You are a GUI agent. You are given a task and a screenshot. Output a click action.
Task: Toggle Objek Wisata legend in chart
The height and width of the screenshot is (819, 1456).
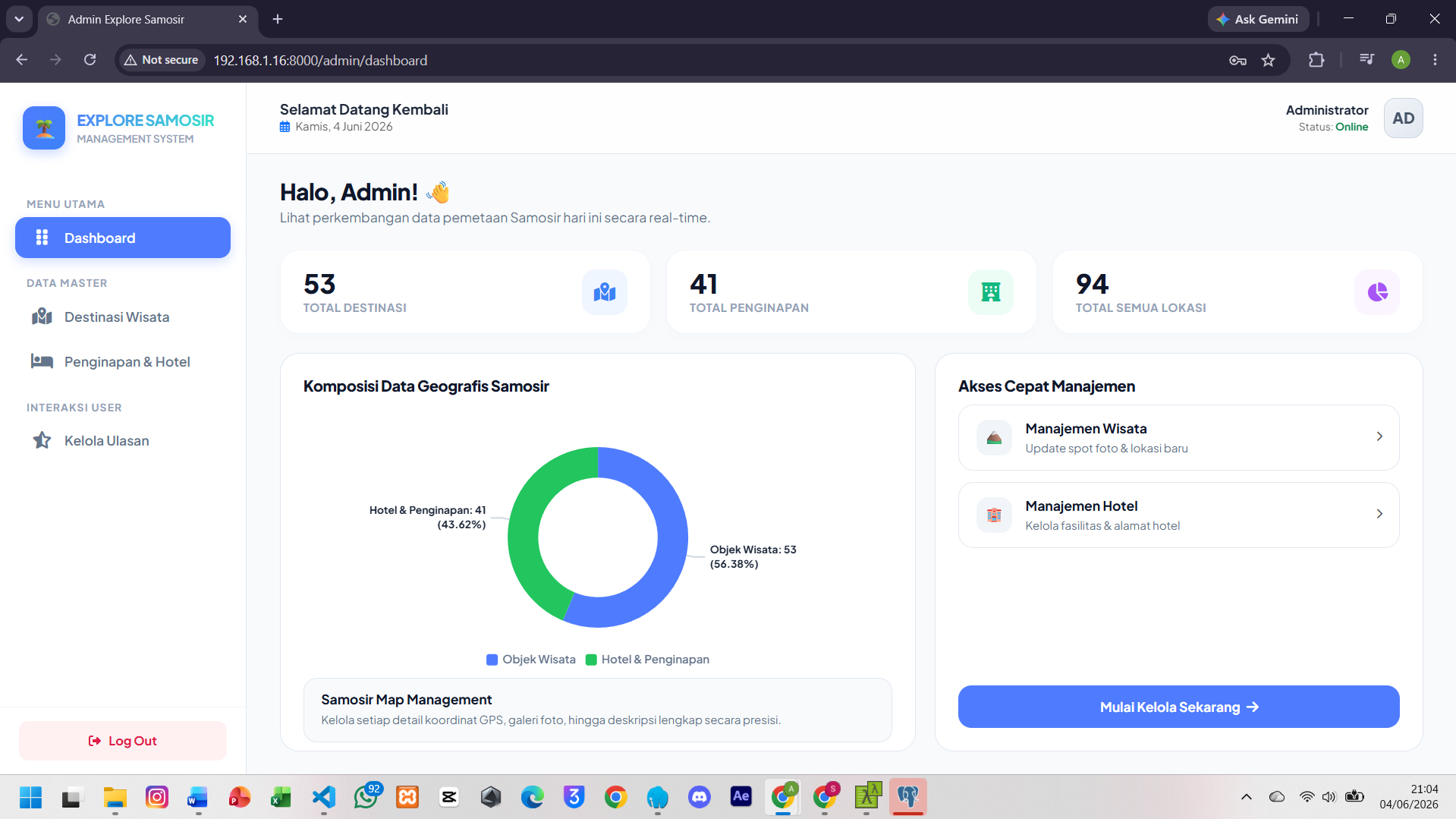531,660
